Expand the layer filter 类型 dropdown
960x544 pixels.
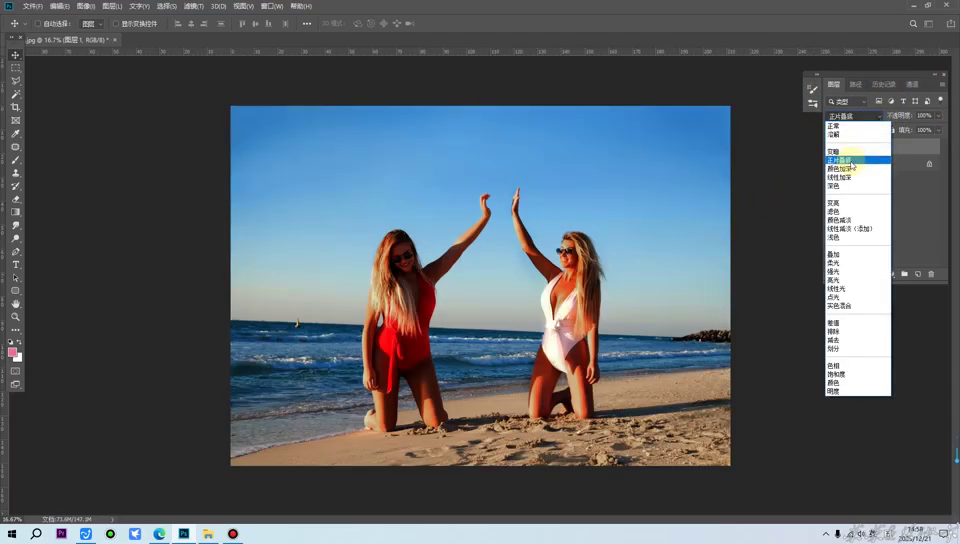pyautogui.click(x=852, y=101)
